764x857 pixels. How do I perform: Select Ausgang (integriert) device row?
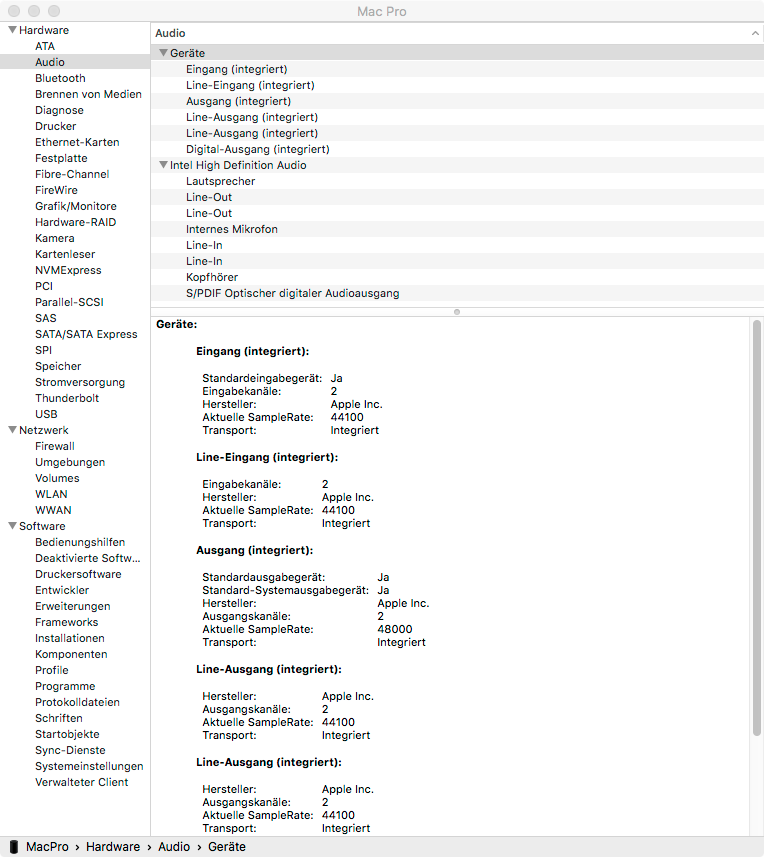(x=457, y=101)
